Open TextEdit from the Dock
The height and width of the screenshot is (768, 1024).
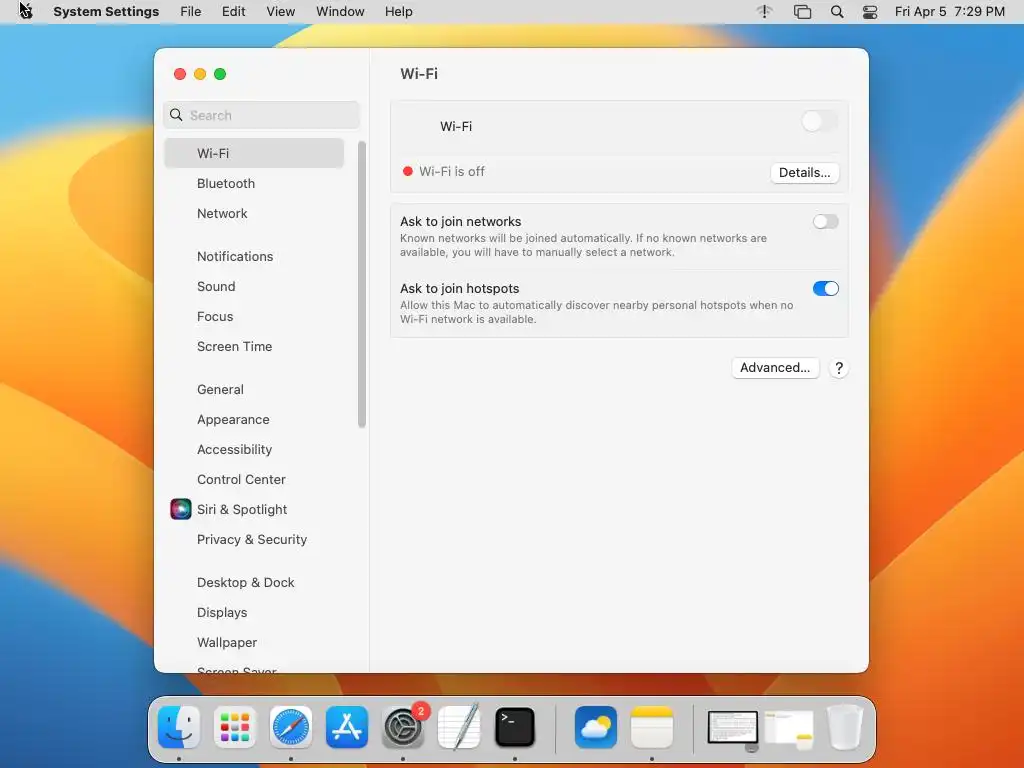pos(459,727)
